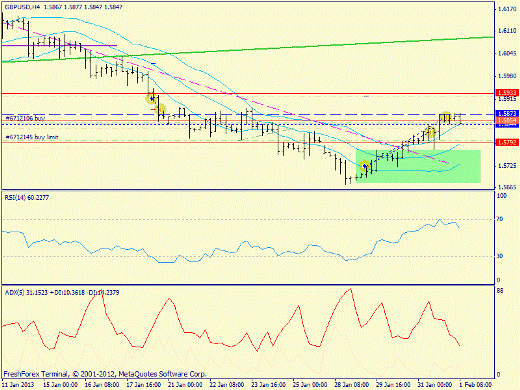Click the 1.6110 value on price axis
This screenshot has height=390, width=520.
(x=507, y=31)
